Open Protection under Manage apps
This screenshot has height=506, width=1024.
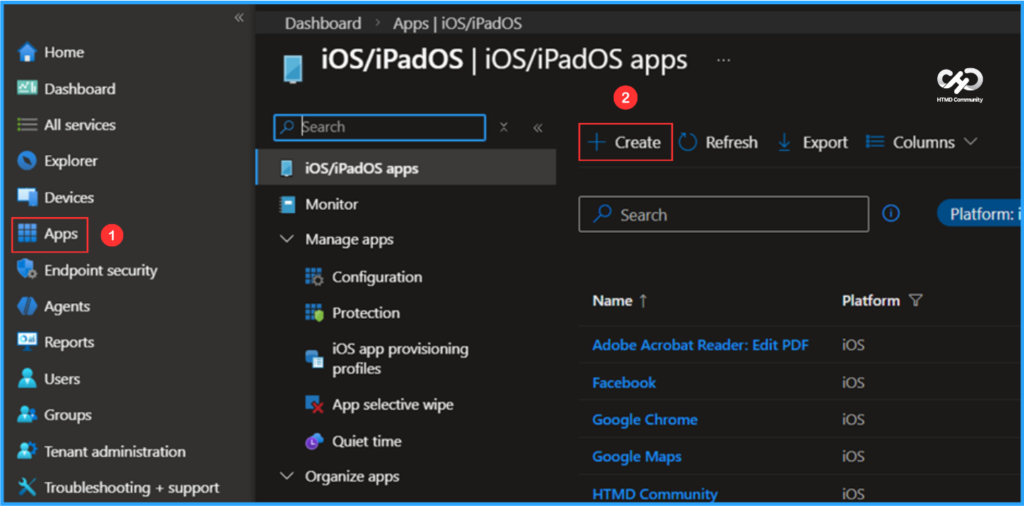[366, 313]
